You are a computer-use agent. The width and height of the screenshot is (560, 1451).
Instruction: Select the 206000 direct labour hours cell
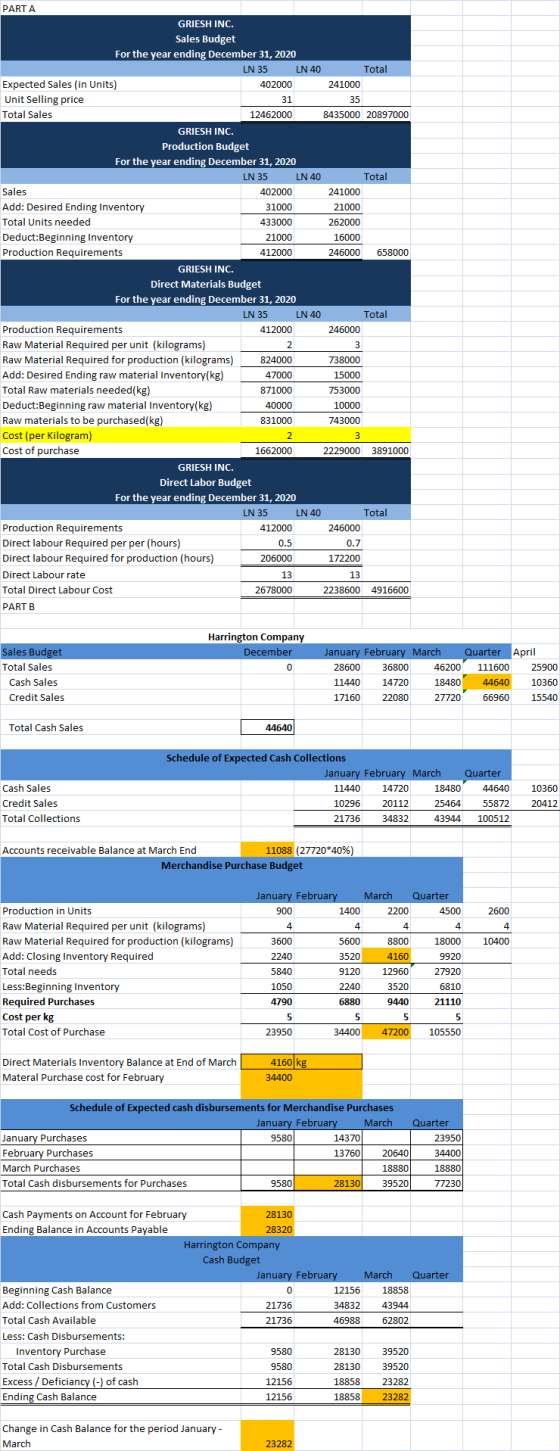tap(276, 558)
